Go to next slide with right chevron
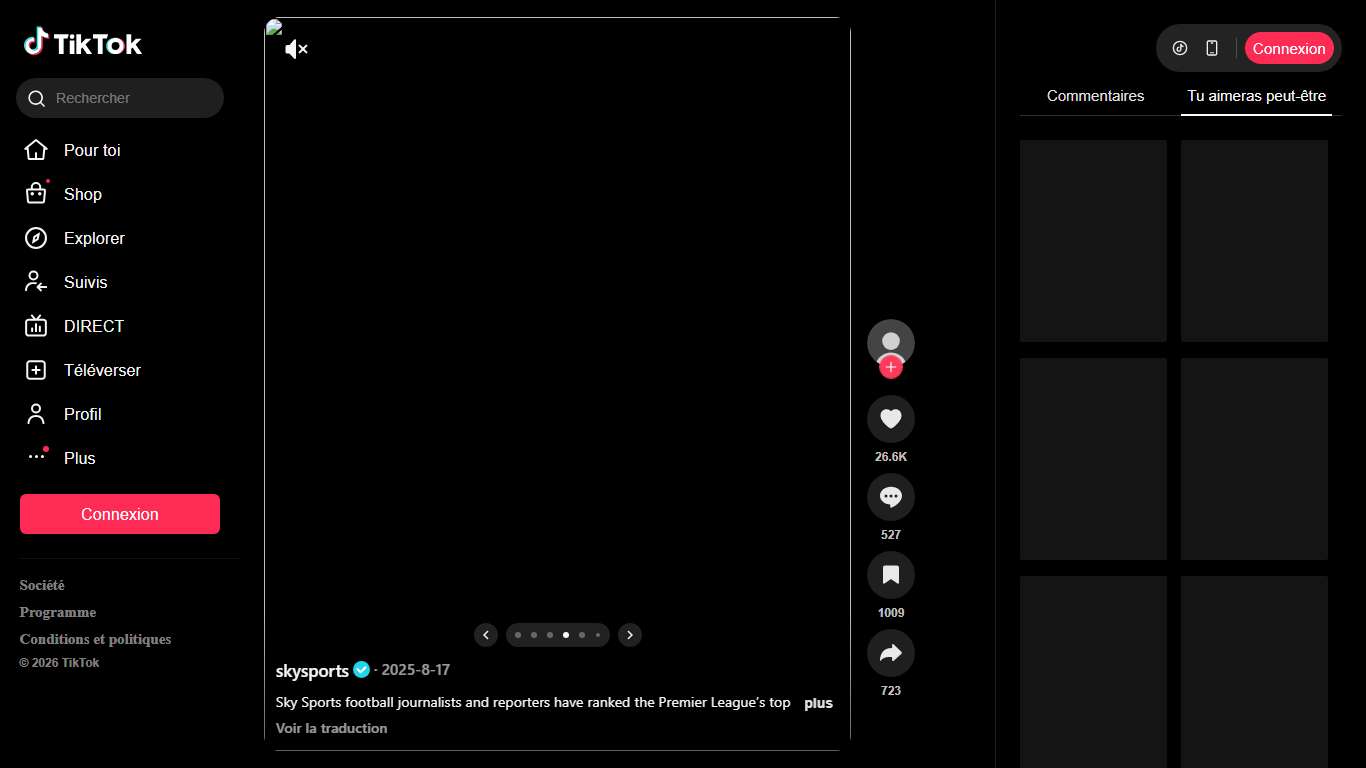This screenshot has height=768, width=1366. coord(629,635)
